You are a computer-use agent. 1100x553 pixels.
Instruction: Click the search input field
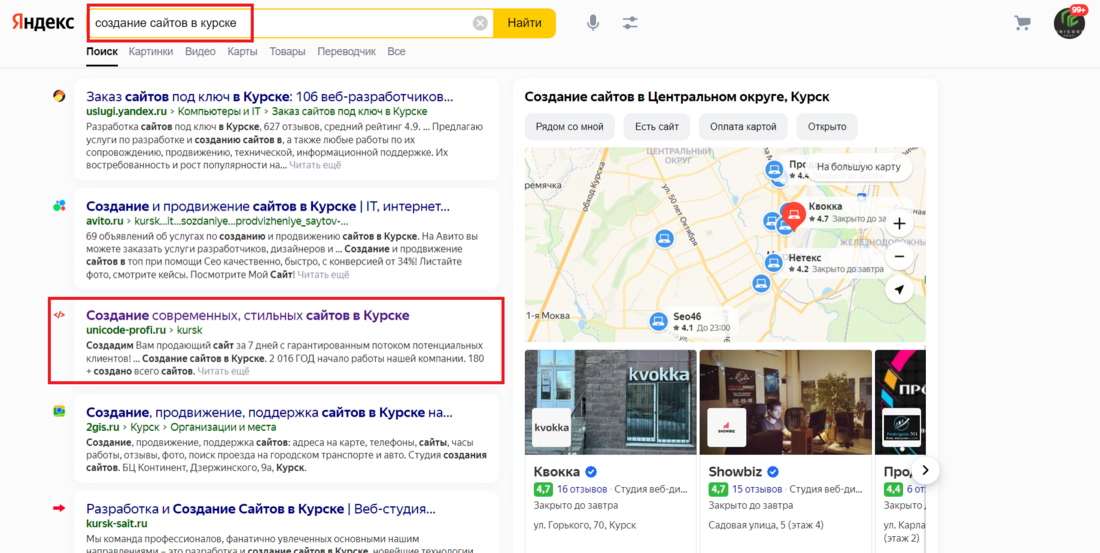pyautogui.click(x=288, y=23)
